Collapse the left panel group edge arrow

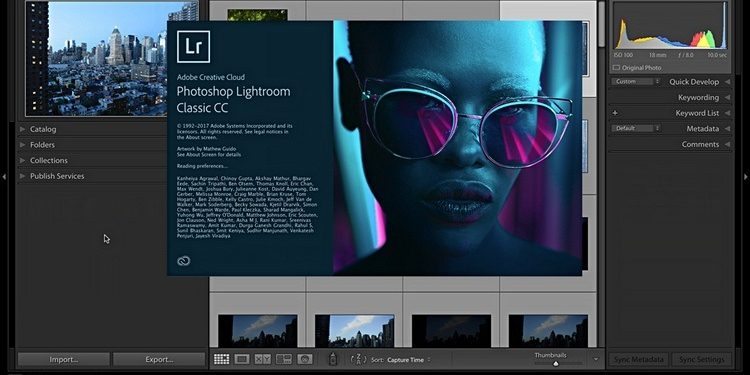(4, 176)
